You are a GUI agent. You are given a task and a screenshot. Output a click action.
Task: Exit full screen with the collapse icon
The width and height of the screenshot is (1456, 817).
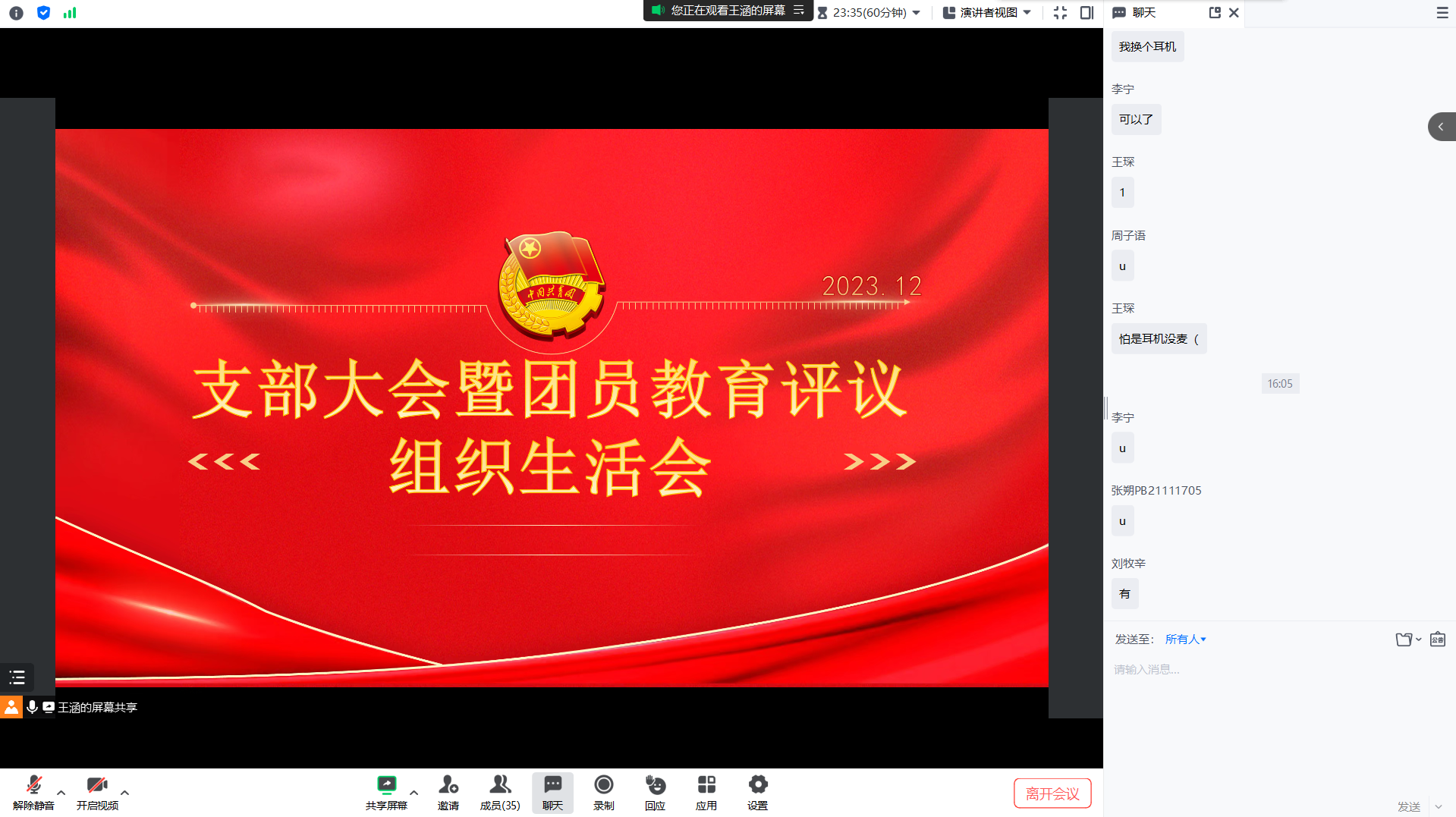coord(1060,13)
